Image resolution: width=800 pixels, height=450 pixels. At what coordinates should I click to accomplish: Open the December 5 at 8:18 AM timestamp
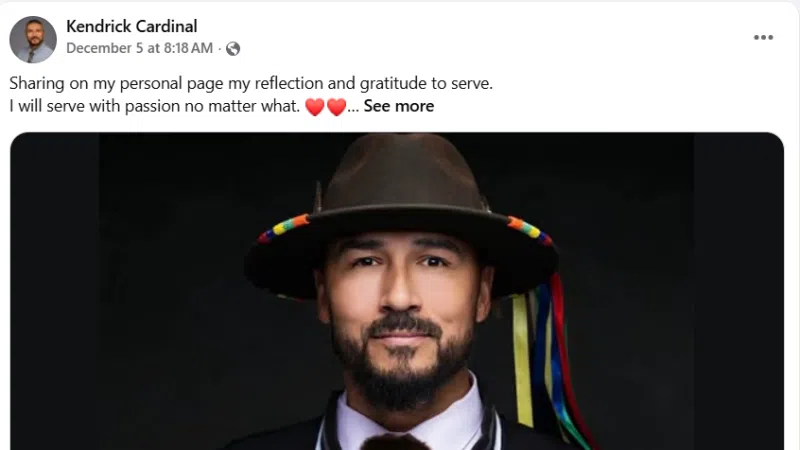[139, 48]
